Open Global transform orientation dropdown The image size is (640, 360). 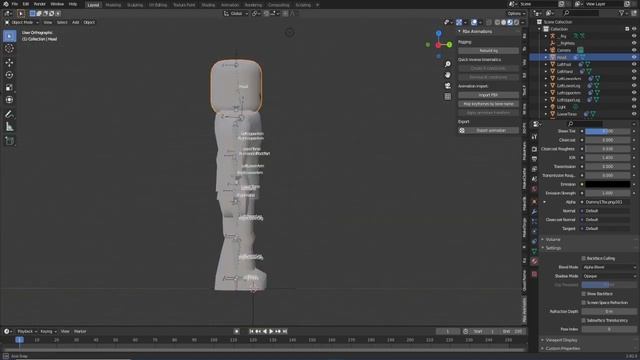(236, 13)
